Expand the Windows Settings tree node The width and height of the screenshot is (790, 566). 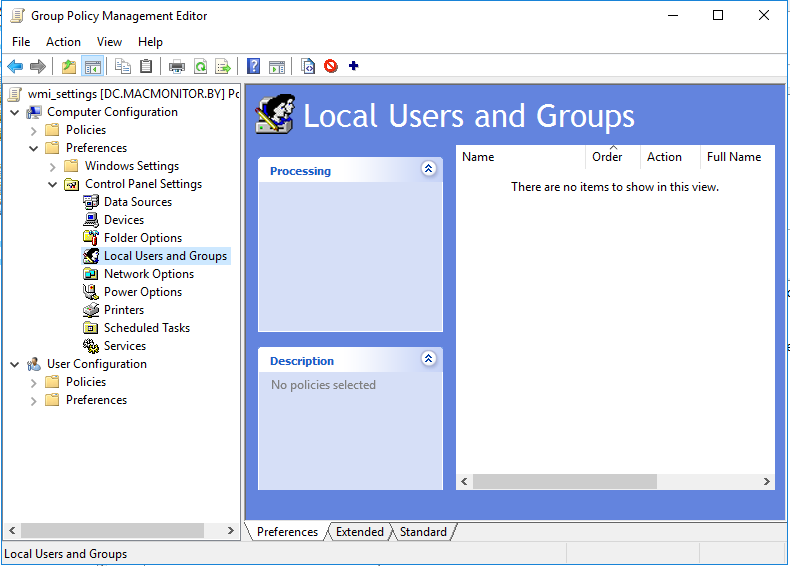53,166
